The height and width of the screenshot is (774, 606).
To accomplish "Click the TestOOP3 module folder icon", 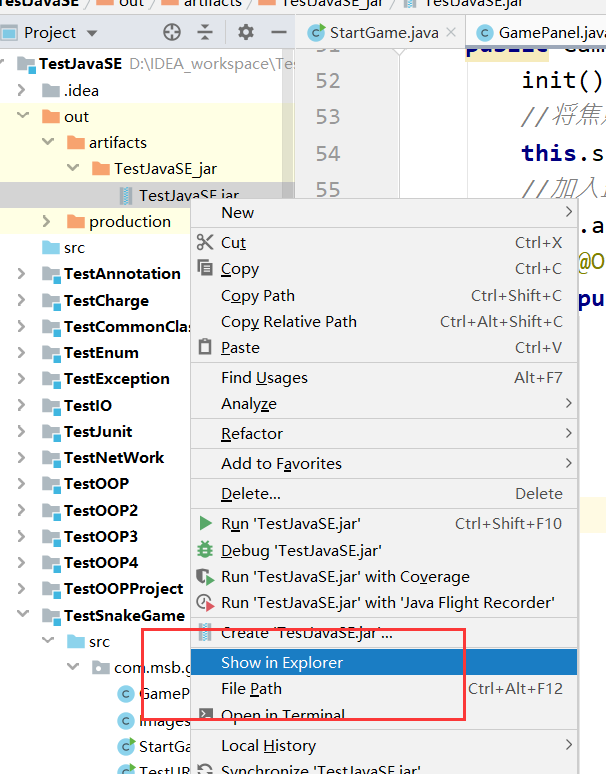I will (51, 536).
